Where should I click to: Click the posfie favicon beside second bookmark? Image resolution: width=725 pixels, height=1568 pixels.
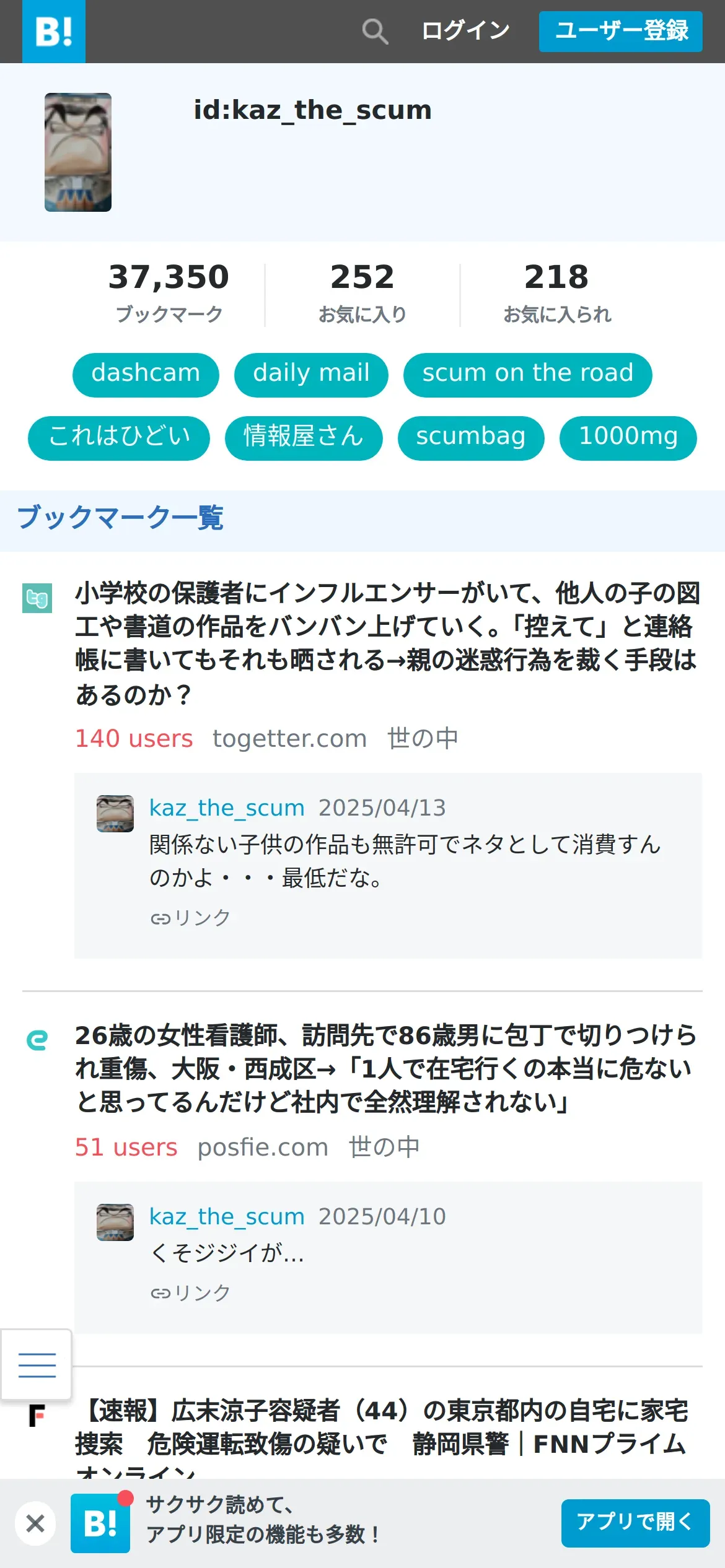pos(37,1040)
